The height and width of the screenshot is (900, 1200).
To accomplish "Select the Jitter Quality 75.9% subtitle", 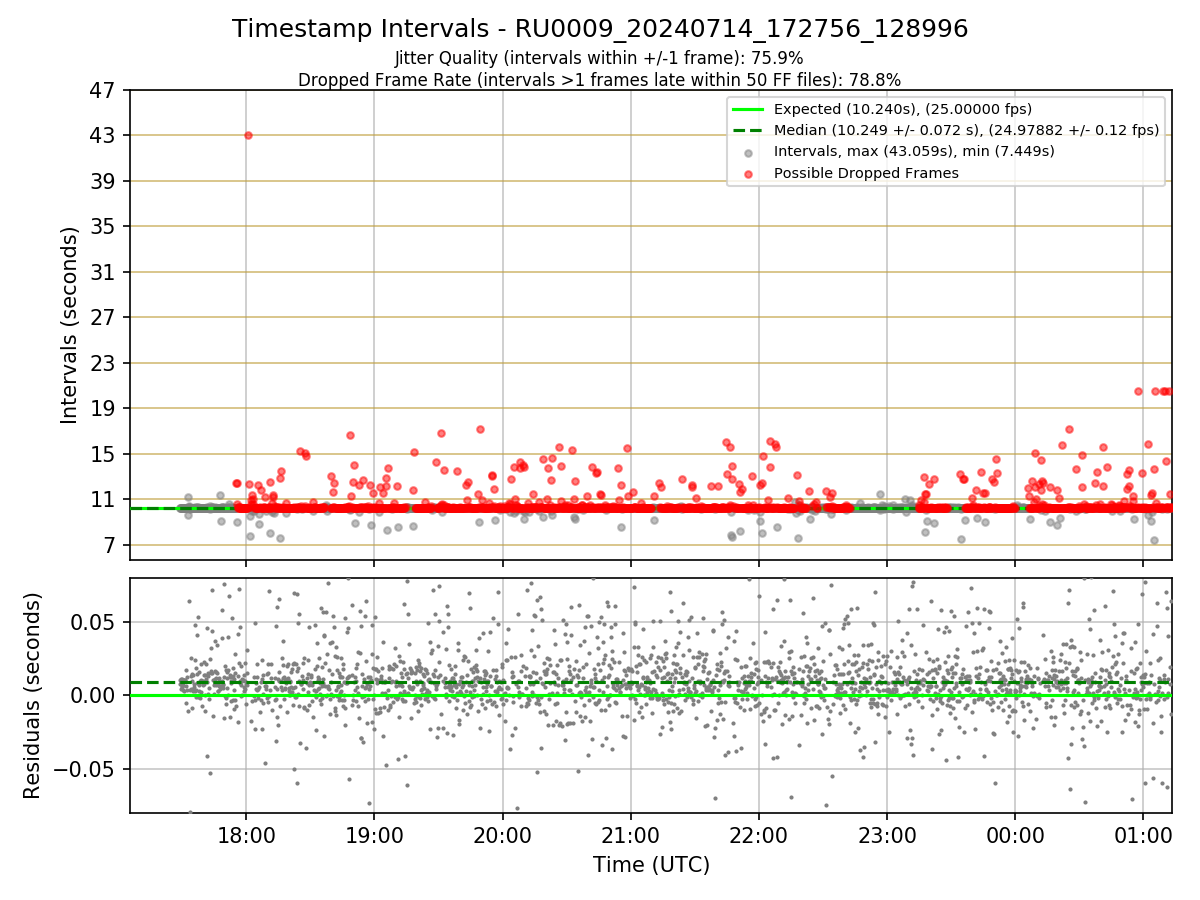I will click(x=599, y=58).
